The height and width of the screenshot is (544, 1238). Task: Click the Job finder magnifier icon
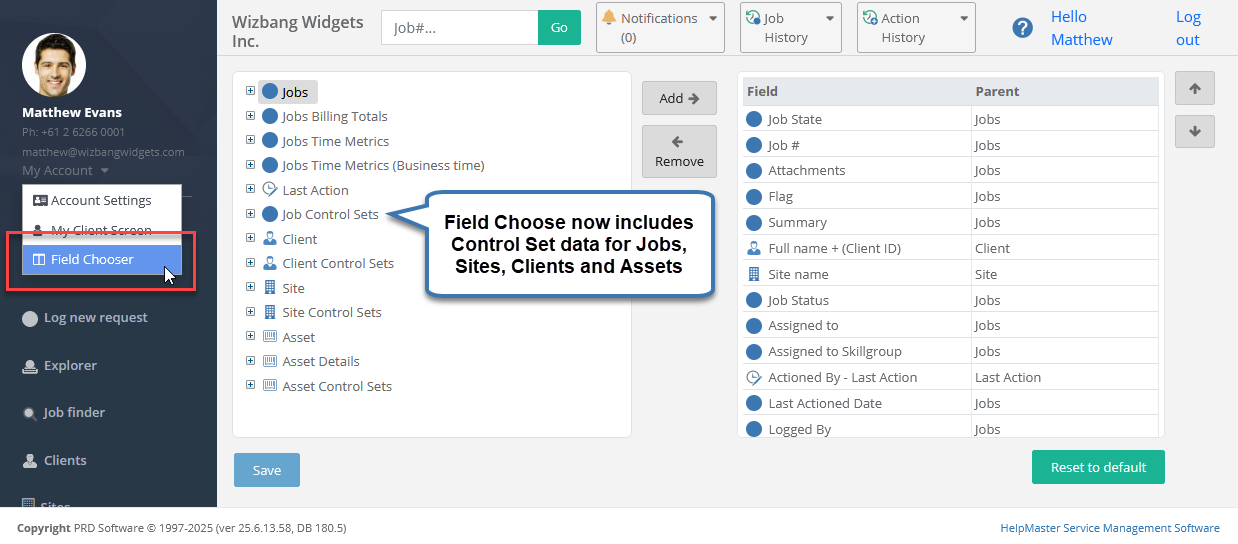(30, 413)
